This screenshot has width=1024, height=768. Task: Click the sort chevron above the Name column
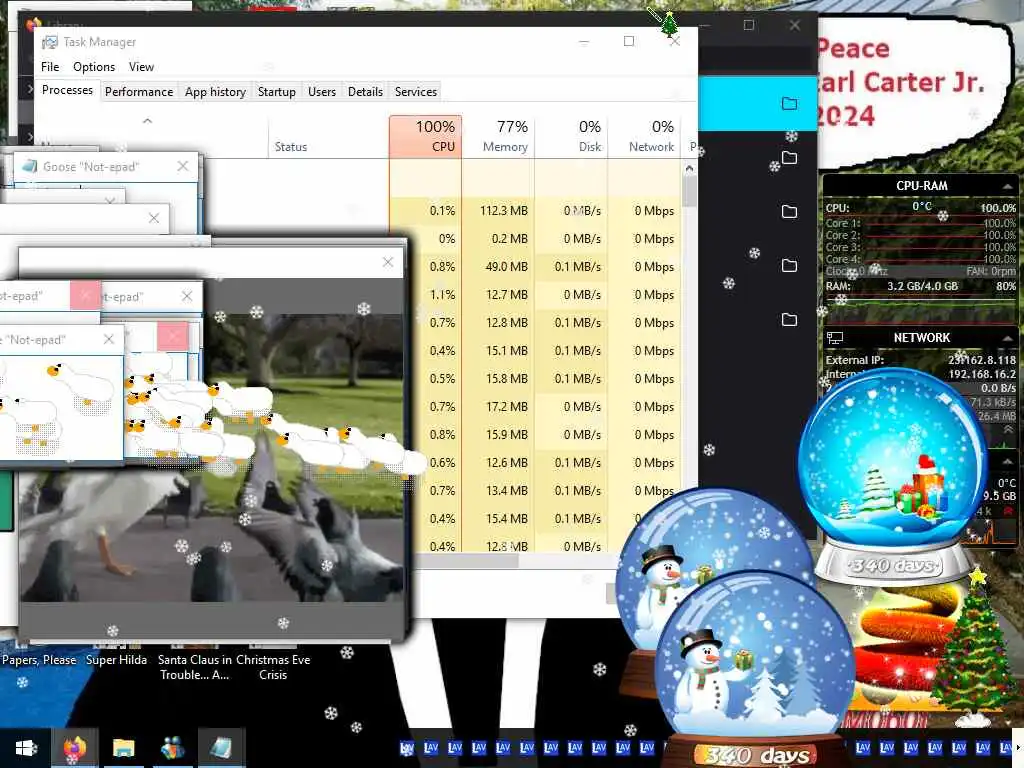click(148, 121)
